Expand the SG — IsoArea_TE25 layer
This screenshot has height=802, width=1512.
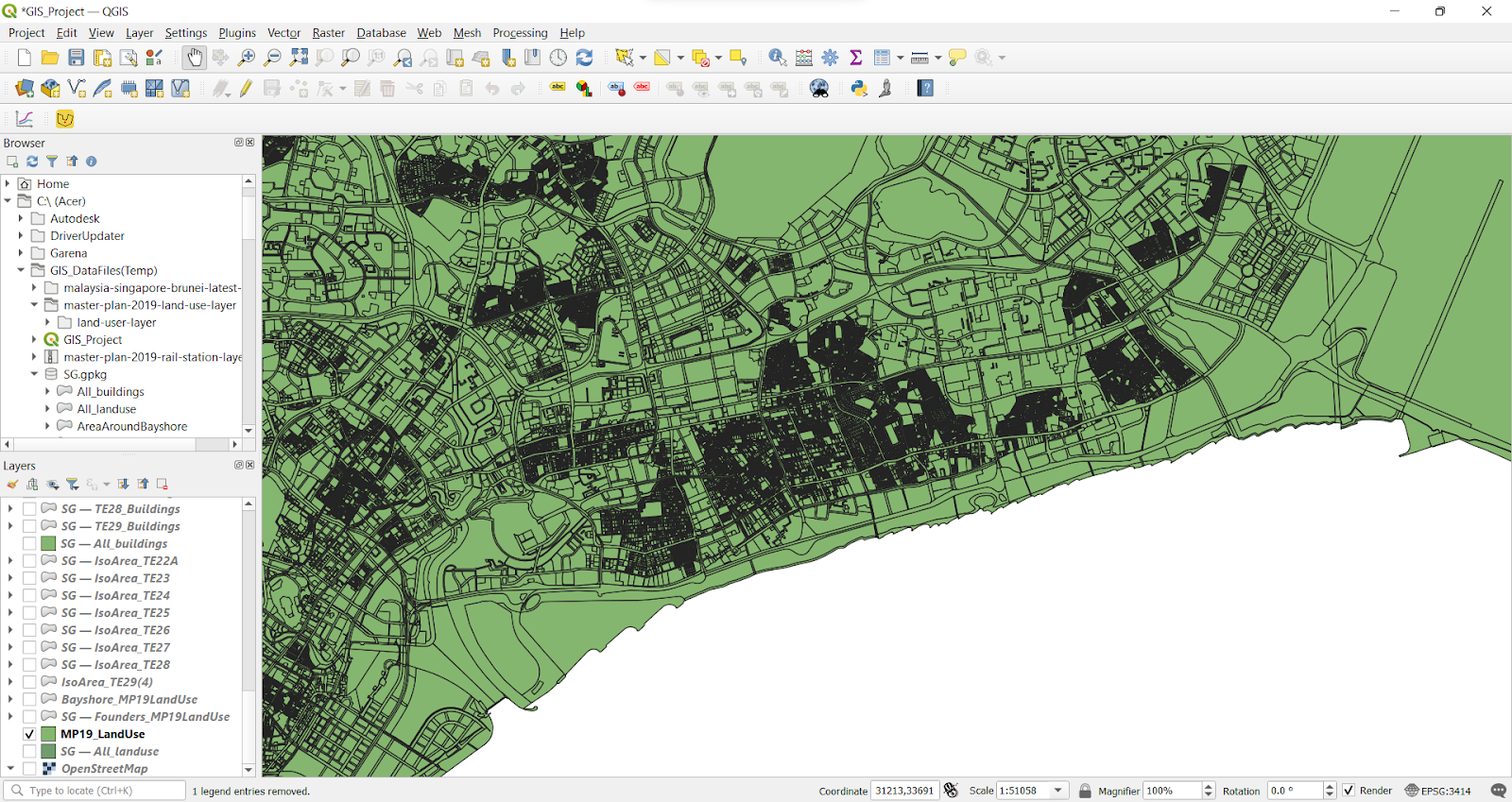(10, 613)
